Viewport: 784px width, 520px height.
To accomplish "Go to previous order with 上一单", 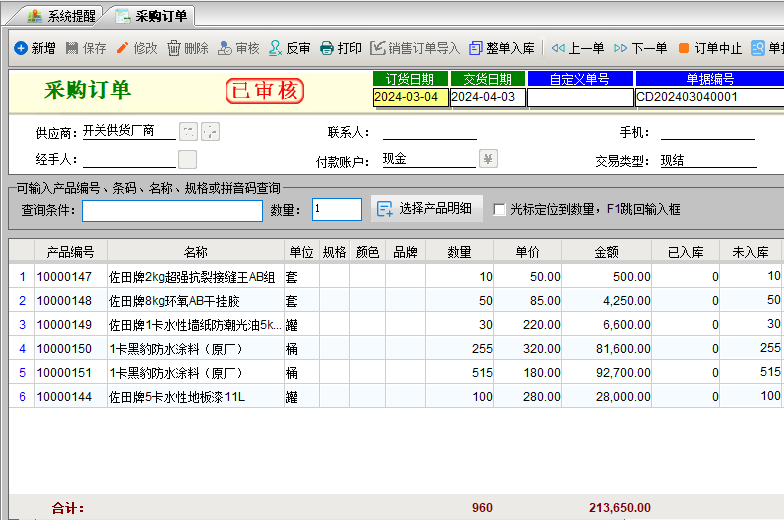I will pos(578,48).
